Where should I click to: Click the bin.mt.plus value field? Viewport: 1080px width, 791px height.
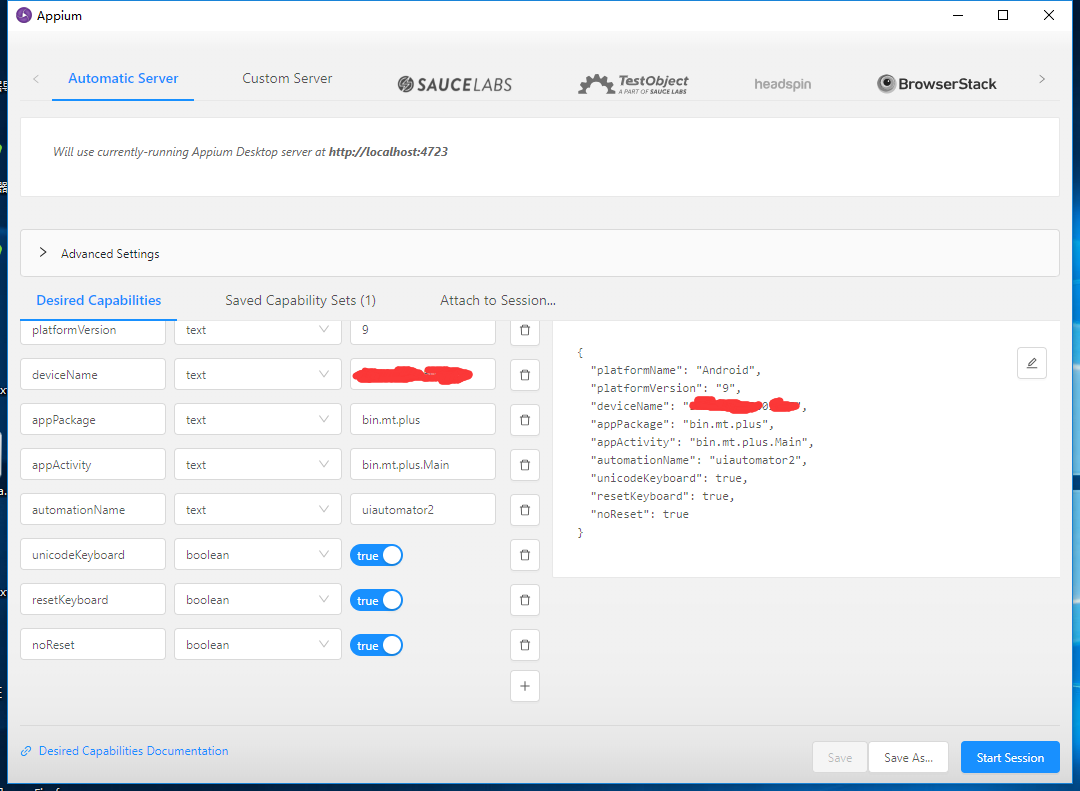pos(423,420)
